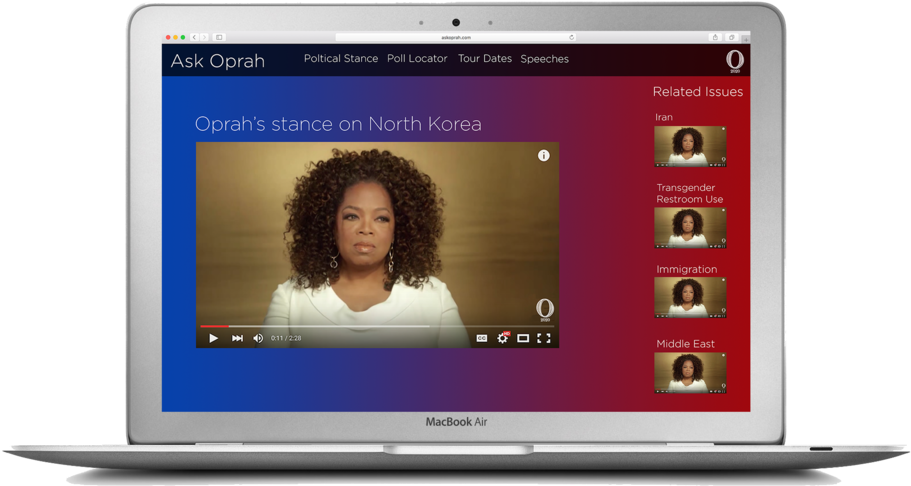Open the Poll Locator page
Screen dimensions: 911x486
coord(417,59)
